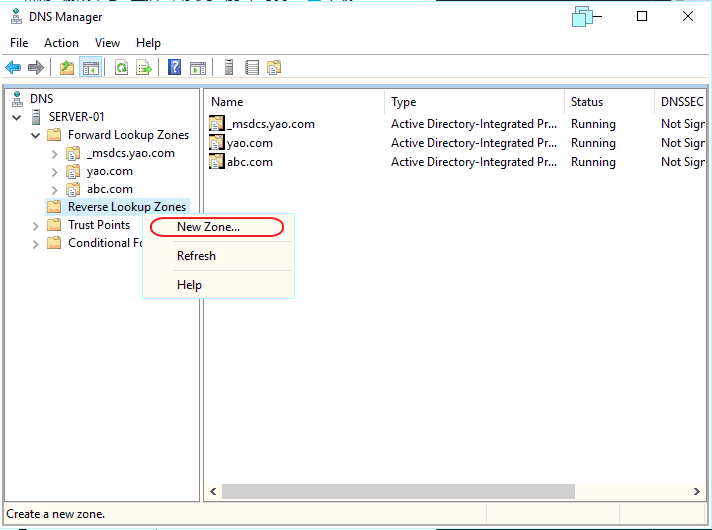Click _msdcs.yao.com name in list pane

[x=271, y=124]
